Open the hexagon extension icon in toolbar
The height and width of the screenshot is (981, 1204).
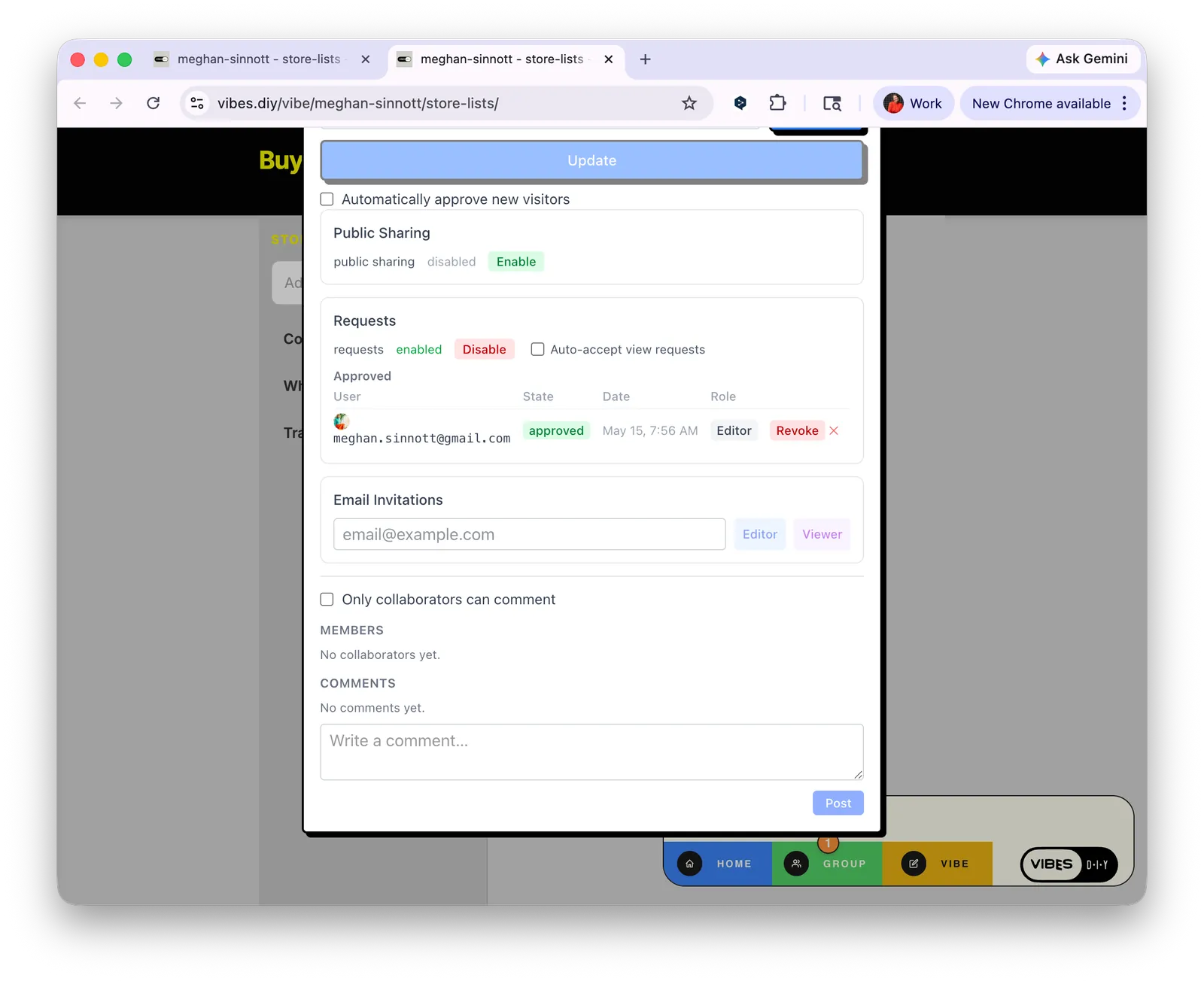tap(740, 103)
